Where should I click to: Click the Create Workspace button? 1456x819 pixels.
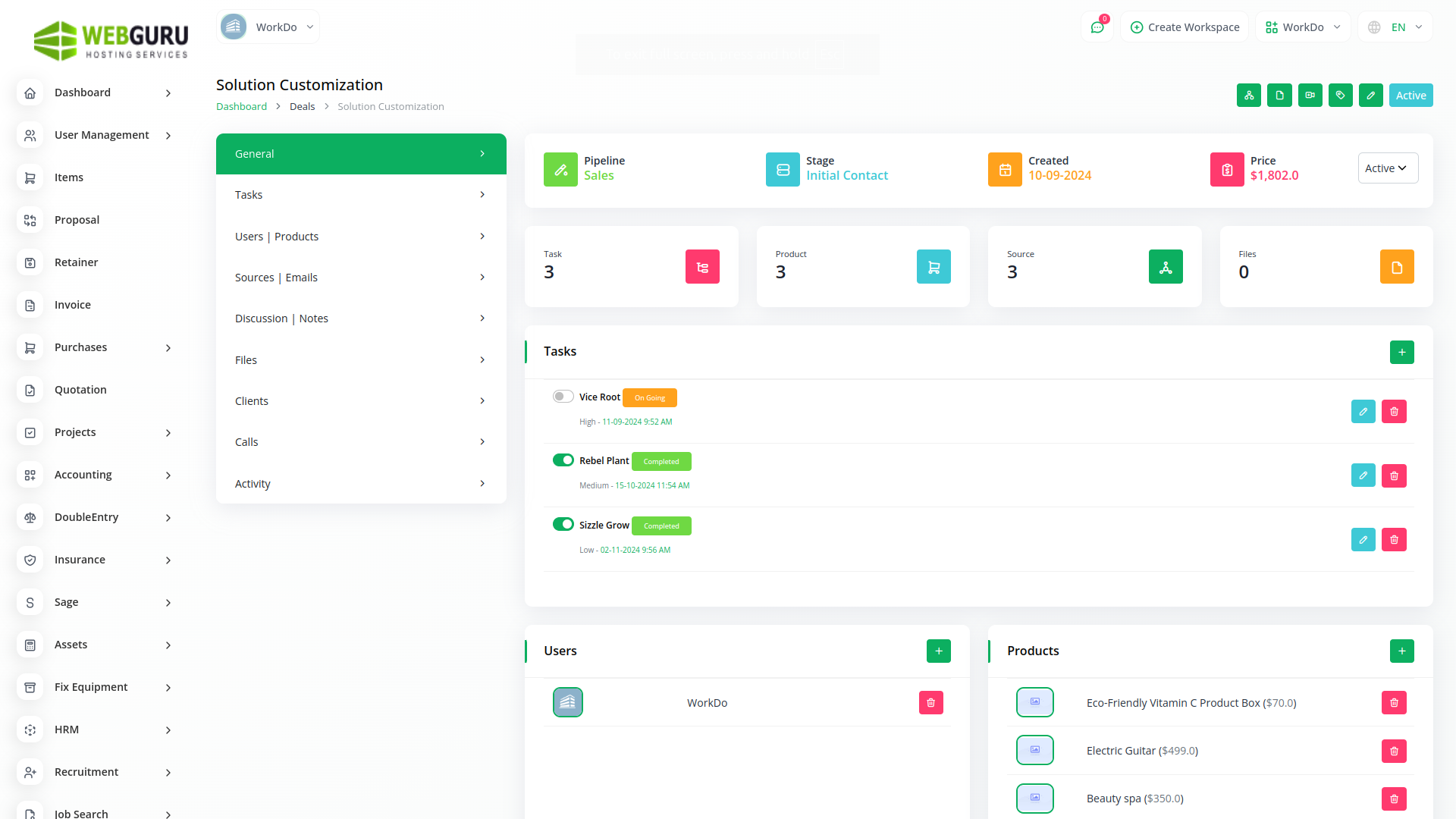click(x=1184, y=26)
